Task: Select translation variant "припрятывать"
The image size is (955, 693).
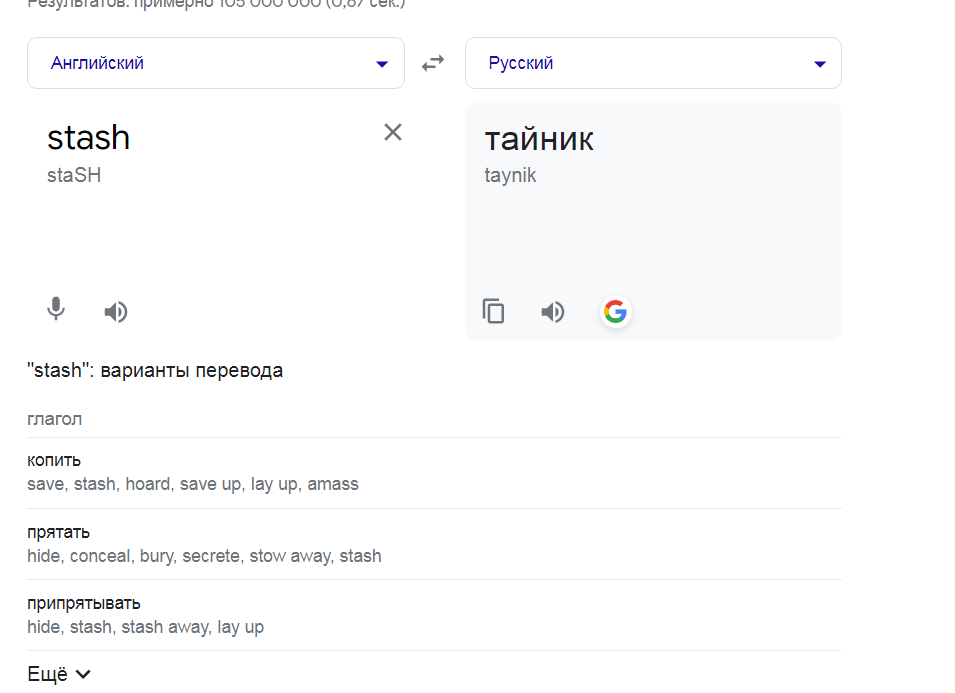Action: pos(84,603)
